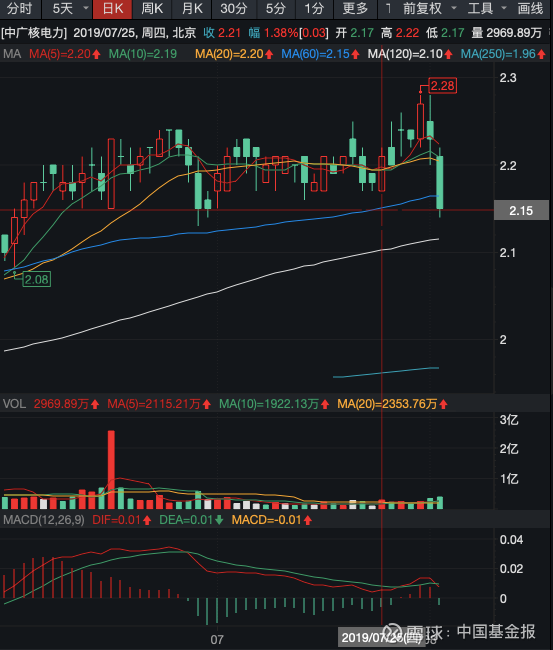This screenshot has height=650, width=553.
Task: Open the 5分 five-minute chart
Action: (276, 9)
